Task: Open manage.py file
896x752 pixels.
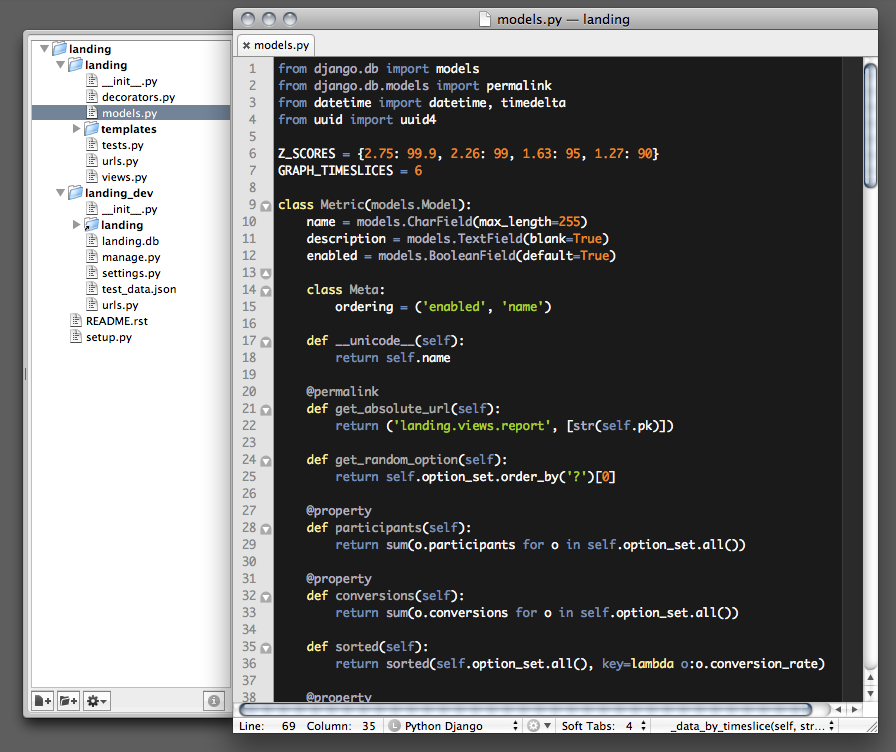Action: pos(131,257)
